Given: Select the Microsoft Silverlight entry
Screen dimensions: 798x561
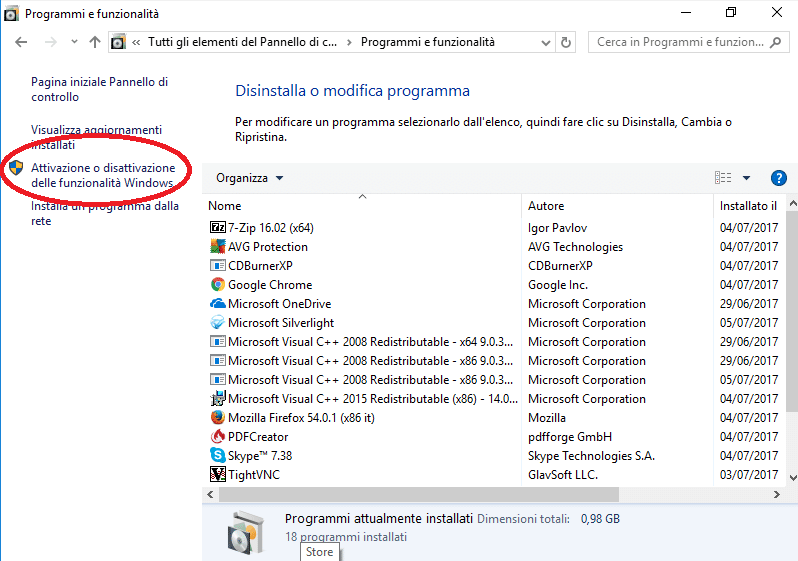Looking at the screenshot, I should [281, 323].
